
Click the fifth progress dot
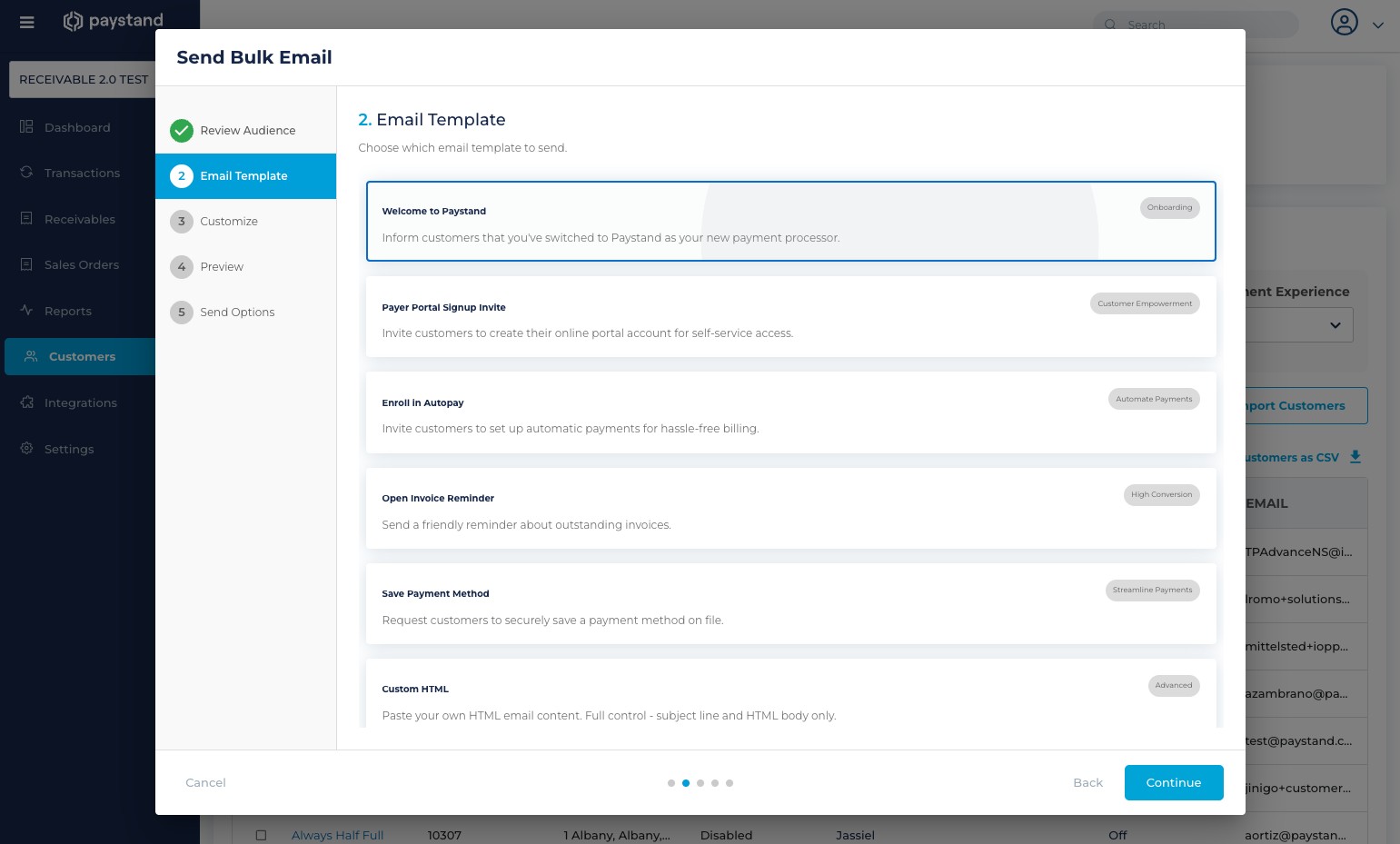point(730,782)
